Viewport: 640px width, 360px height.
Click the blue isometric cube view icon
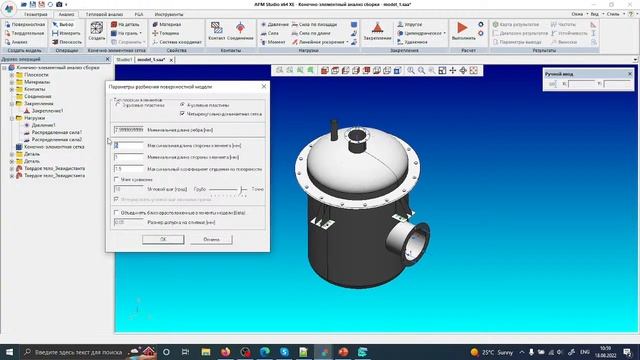[398, 71]
